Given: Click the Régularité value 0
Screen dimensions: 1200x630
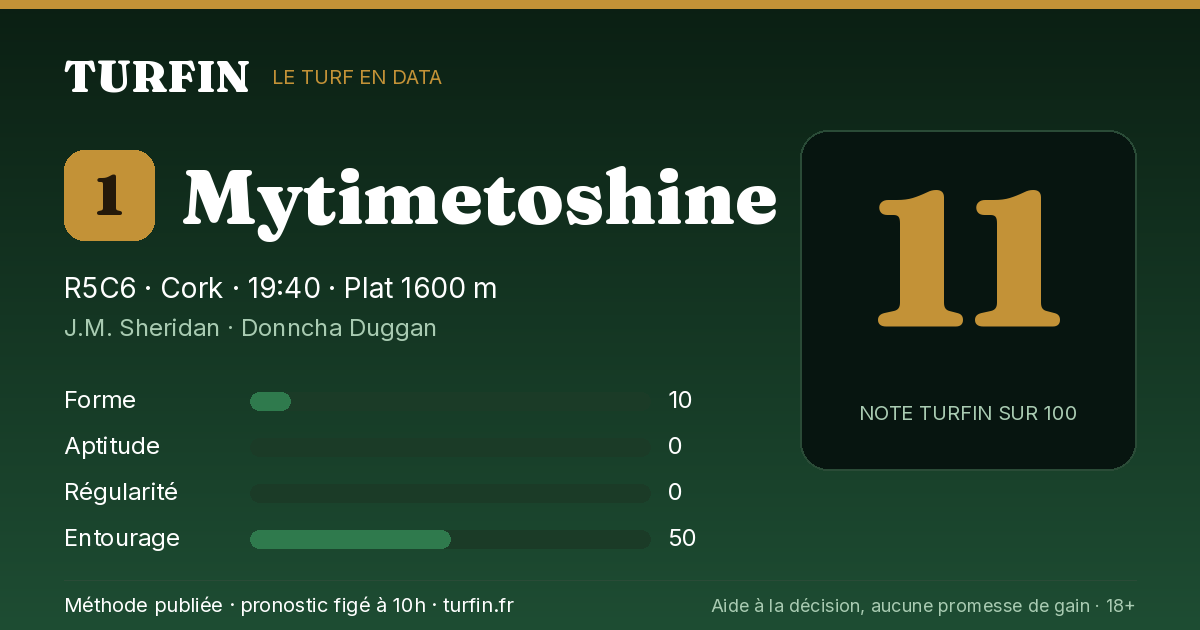Looking at the screenshot, I should click(x=675, y=492).
